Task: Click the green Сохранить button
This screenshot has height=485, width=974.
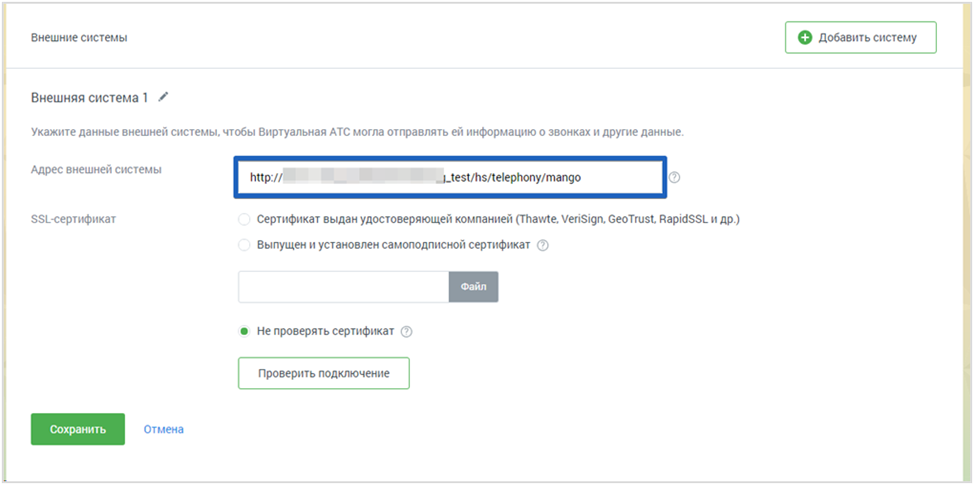Action: coord(78,429)
